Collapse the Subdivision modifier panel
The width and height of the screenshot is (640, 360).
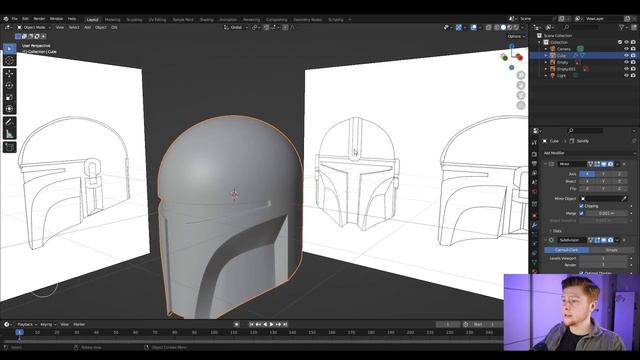click(x=546, y=240)
